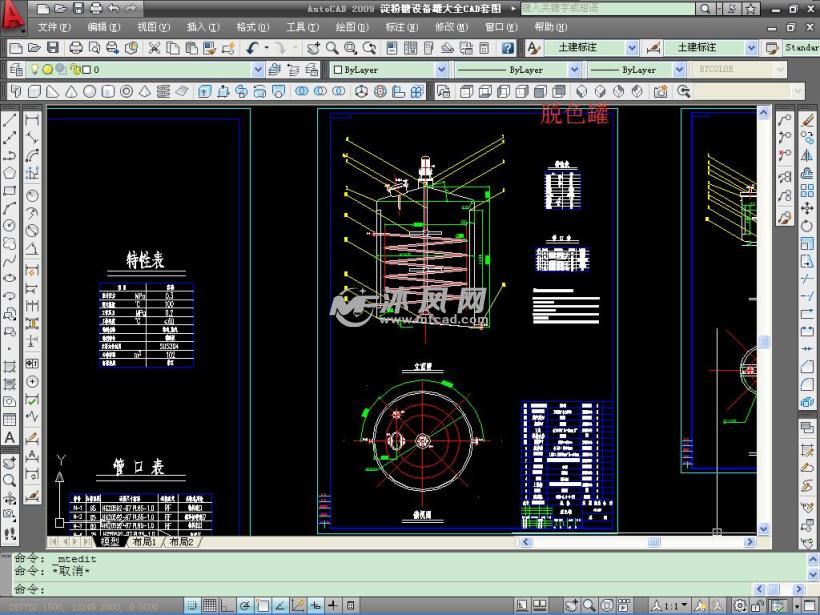The height and width of the screenshot is (615, 820).
Task: Open the Help question mark icon
Action: [x=508, y=48]
